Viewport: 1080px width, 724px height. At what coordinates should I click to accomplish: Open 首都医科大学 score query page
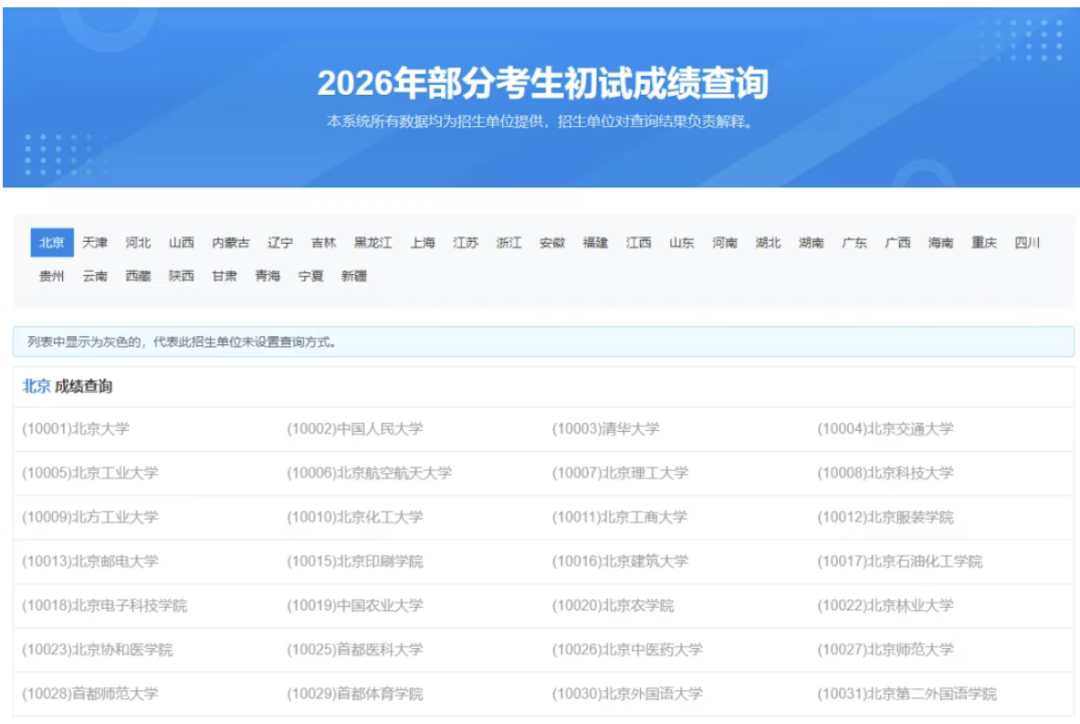pos(352,648)
